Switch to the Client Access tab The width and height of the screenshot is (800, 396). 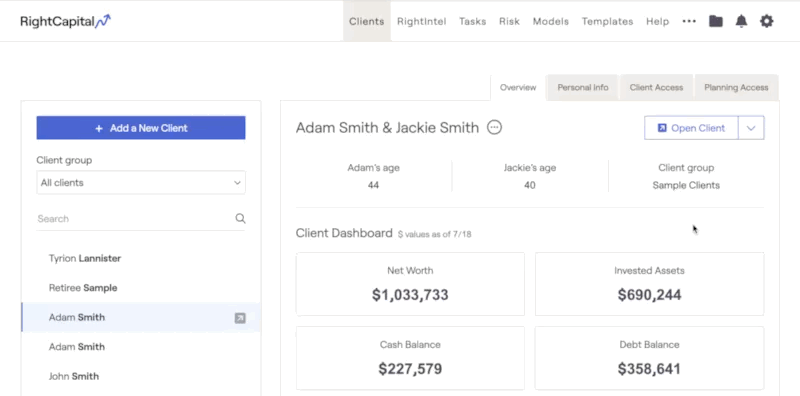656,87
